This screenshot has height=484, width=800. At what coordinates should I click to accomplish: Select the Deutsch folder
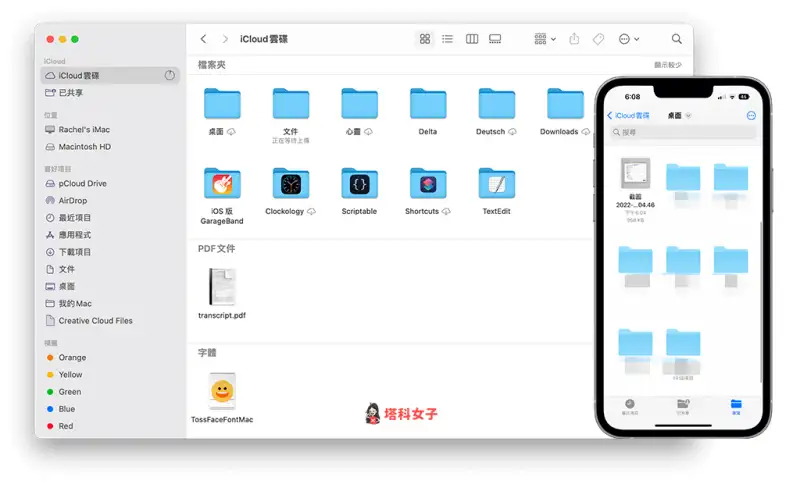[496, 104]
